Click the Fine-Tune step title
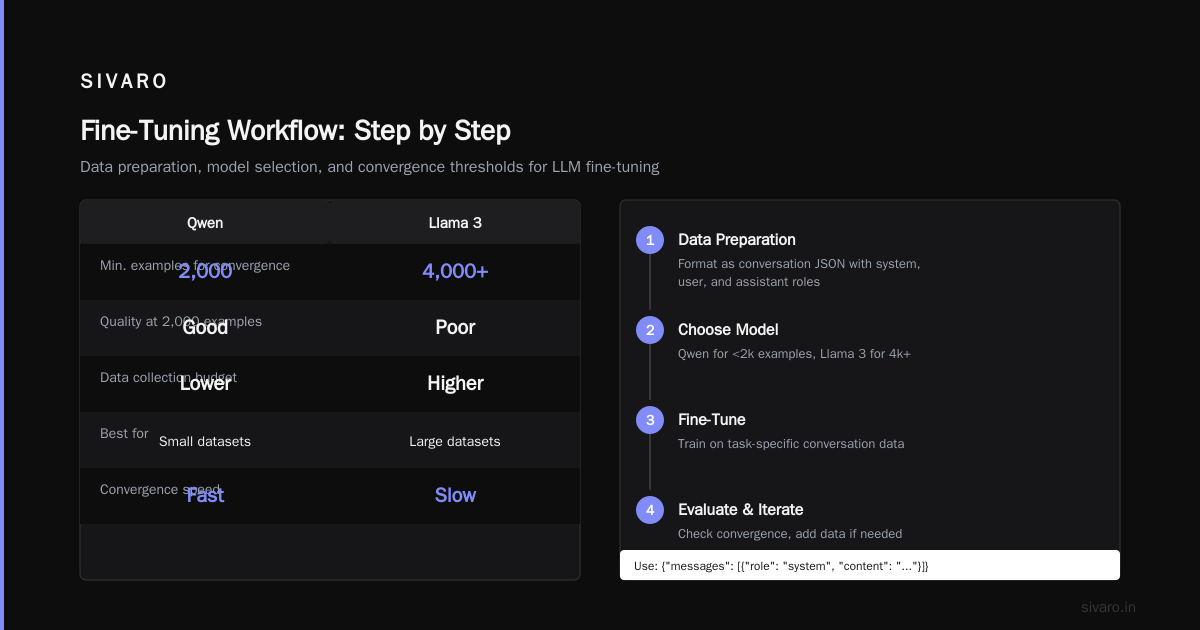 pyautogui.click(x=712, y=420)
